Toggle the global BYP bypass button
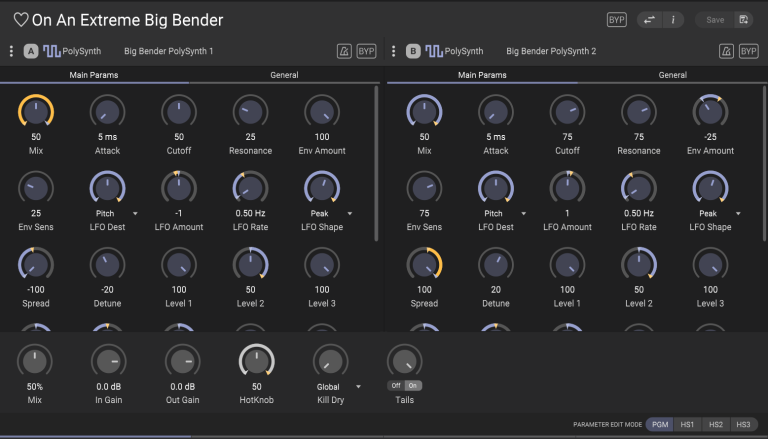The height and width of the screenshot is (439, 768). [616, 20]
